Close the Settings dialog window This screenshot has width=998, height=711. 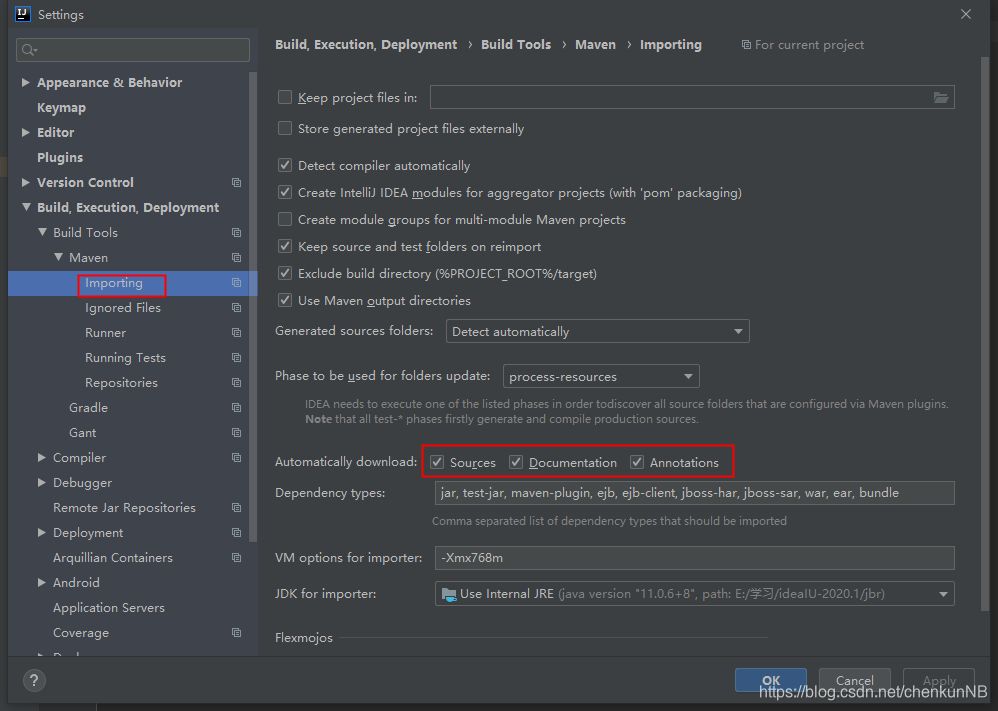pyautogui.click(x=966, y=14)
